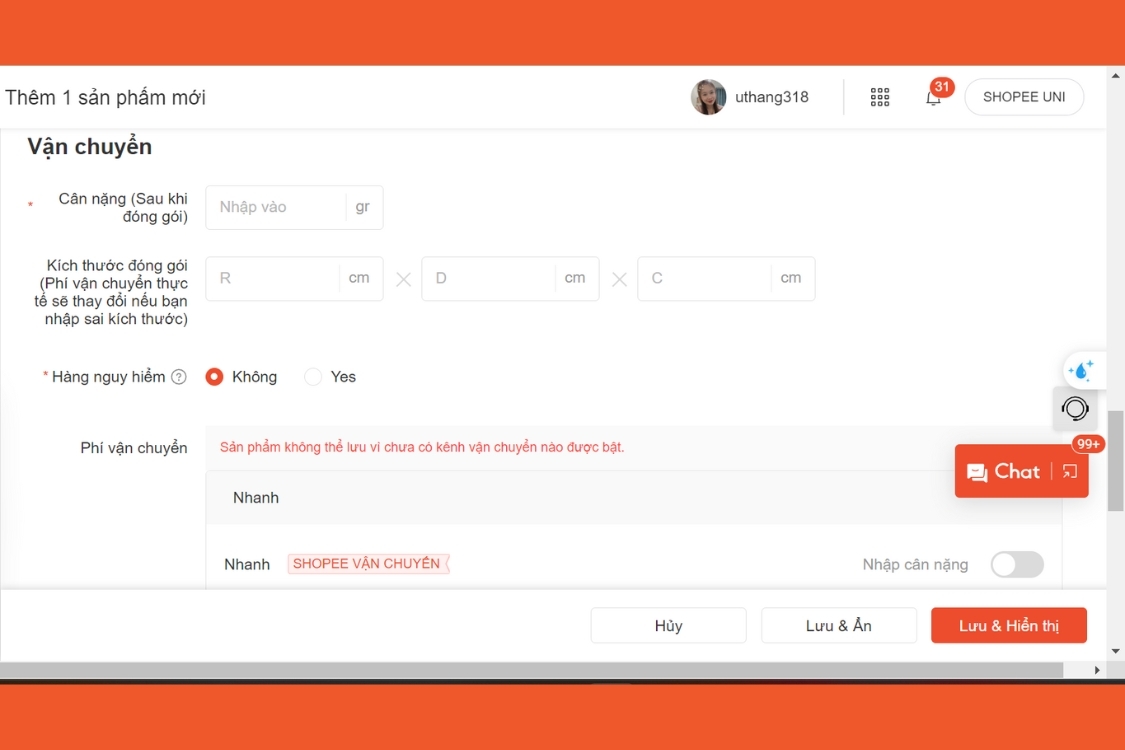Click the SHOPEE VẬN CHUYỂN tag
The height and width of the screenshot is (750, 1125).
coord(367,564)
